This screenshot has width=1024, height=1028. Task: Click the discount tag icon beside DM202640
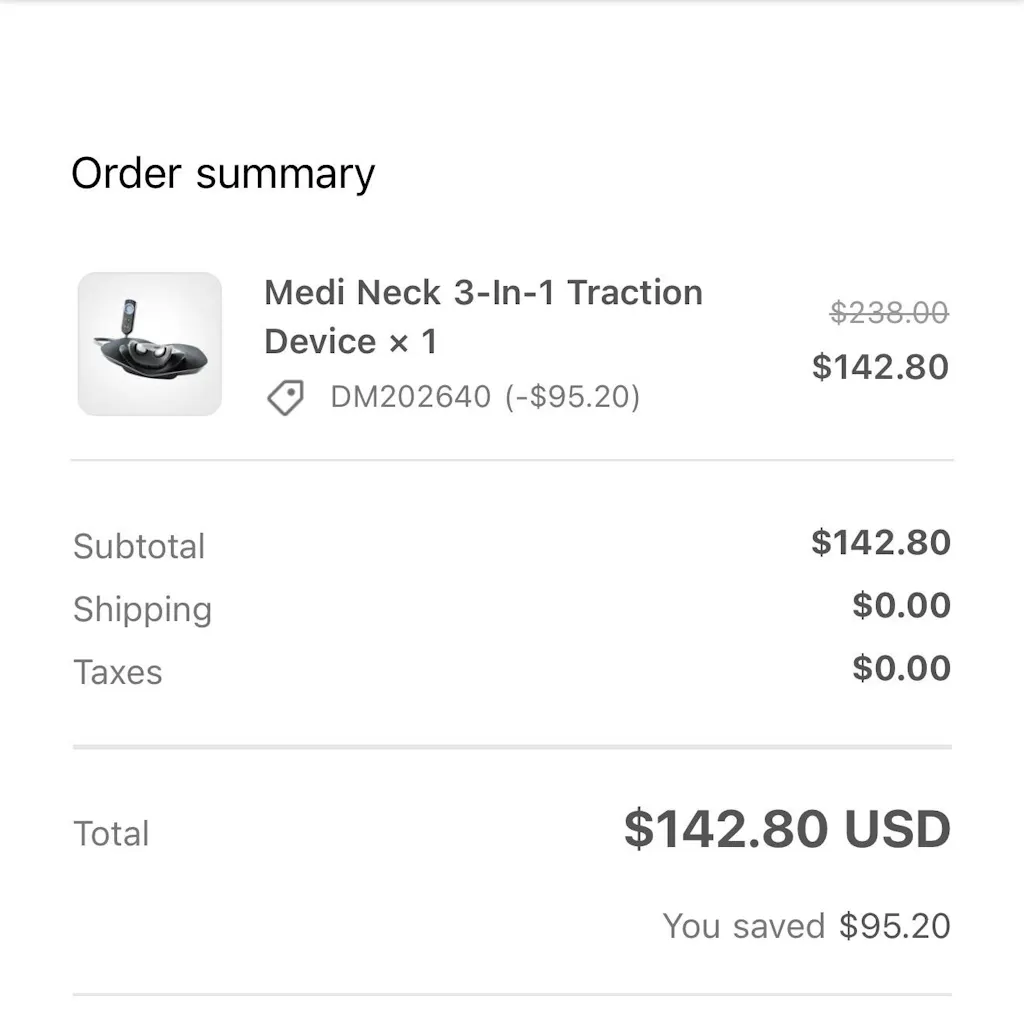click(285, 398)
